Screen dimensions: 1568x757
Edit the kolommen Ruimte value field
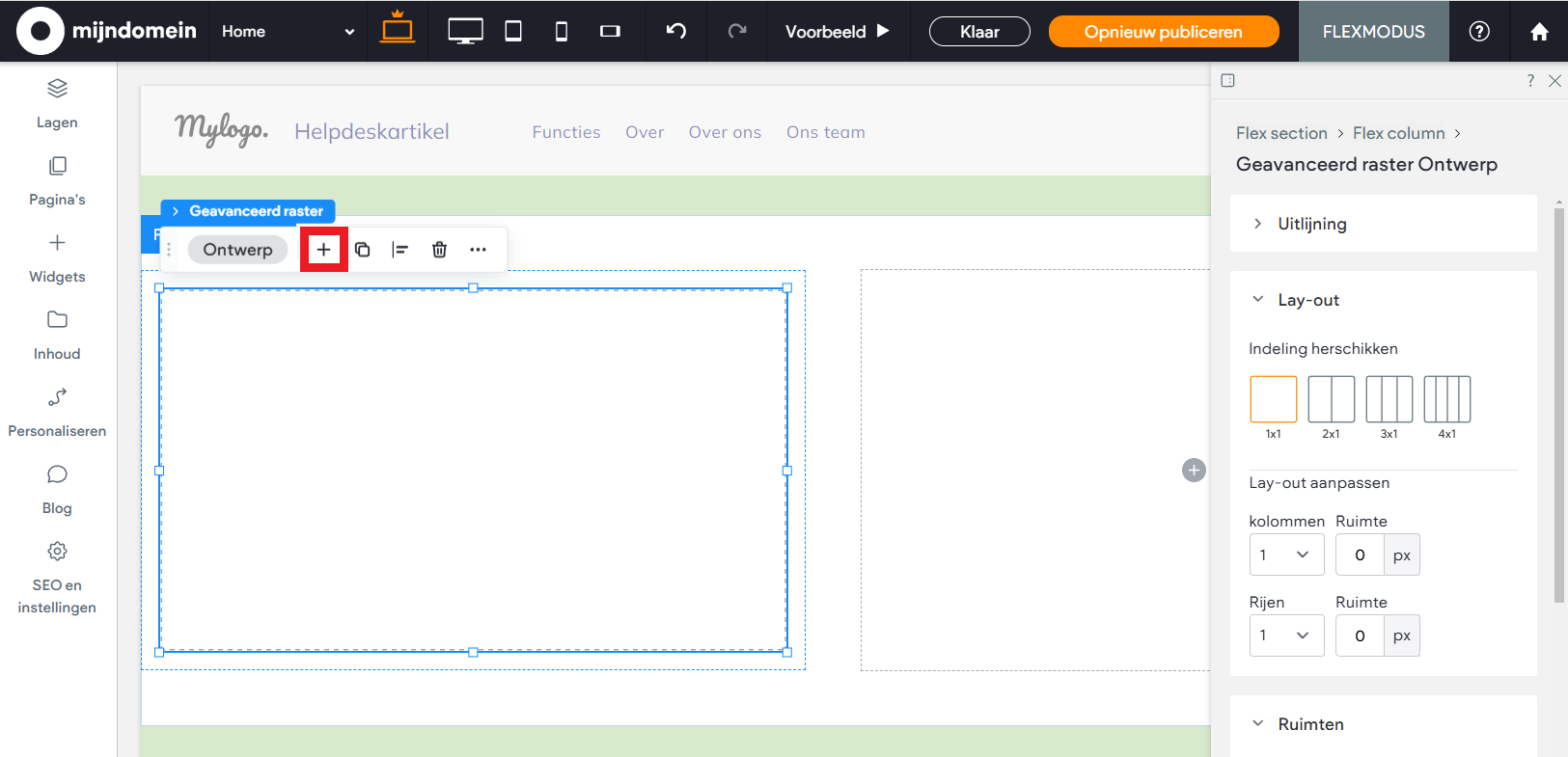(1360, 554)
